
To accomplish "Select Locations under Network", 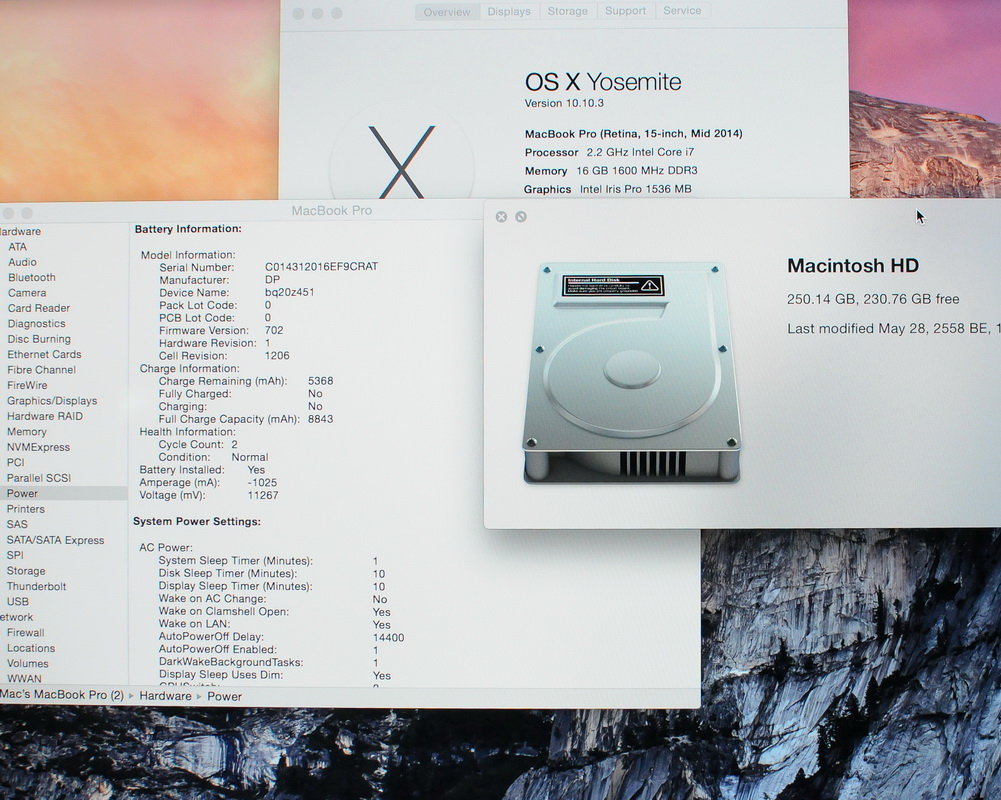I will click(31, 648).
